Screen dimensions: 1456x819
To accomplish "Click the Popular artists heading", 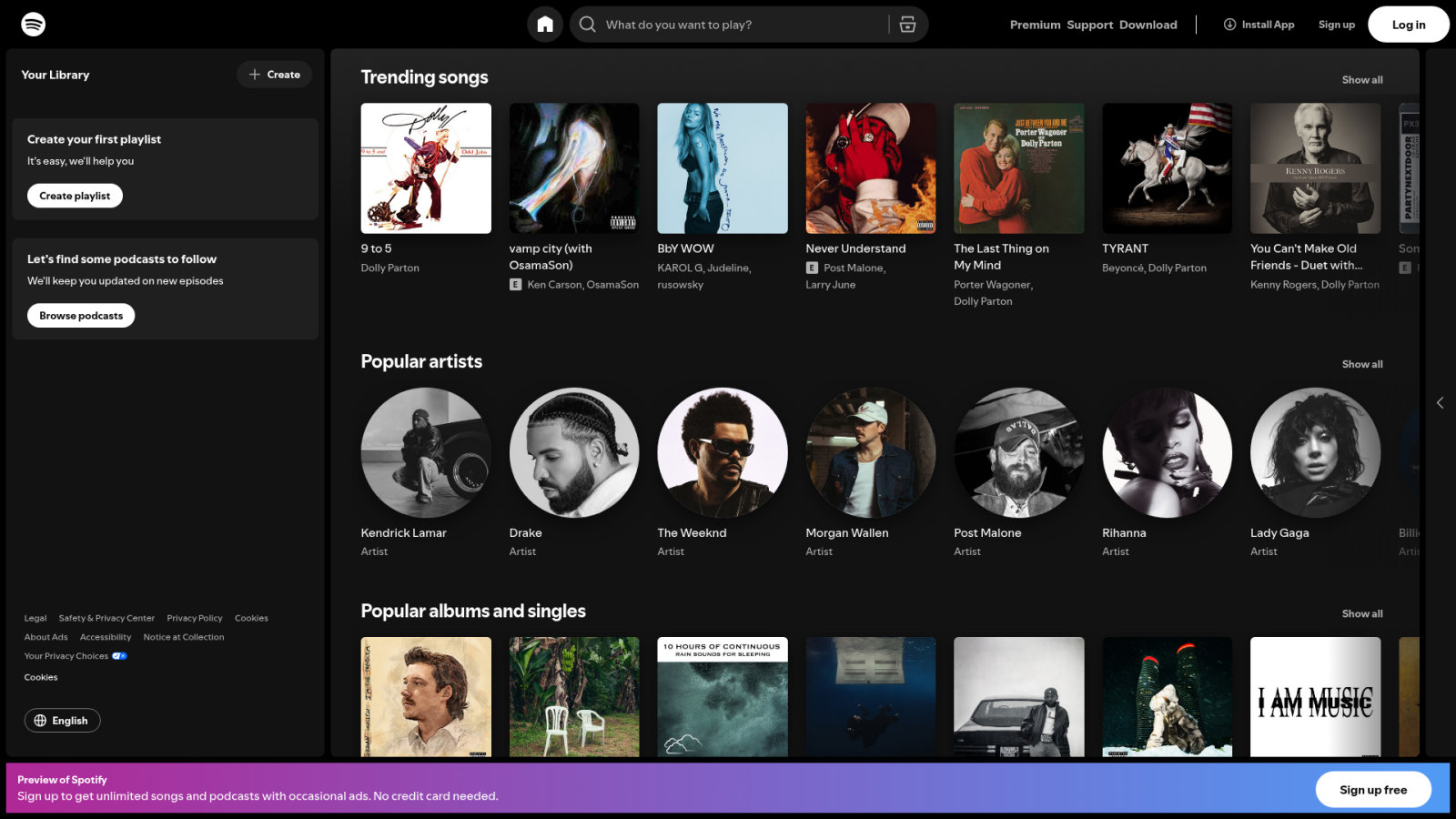I will 421,361.
